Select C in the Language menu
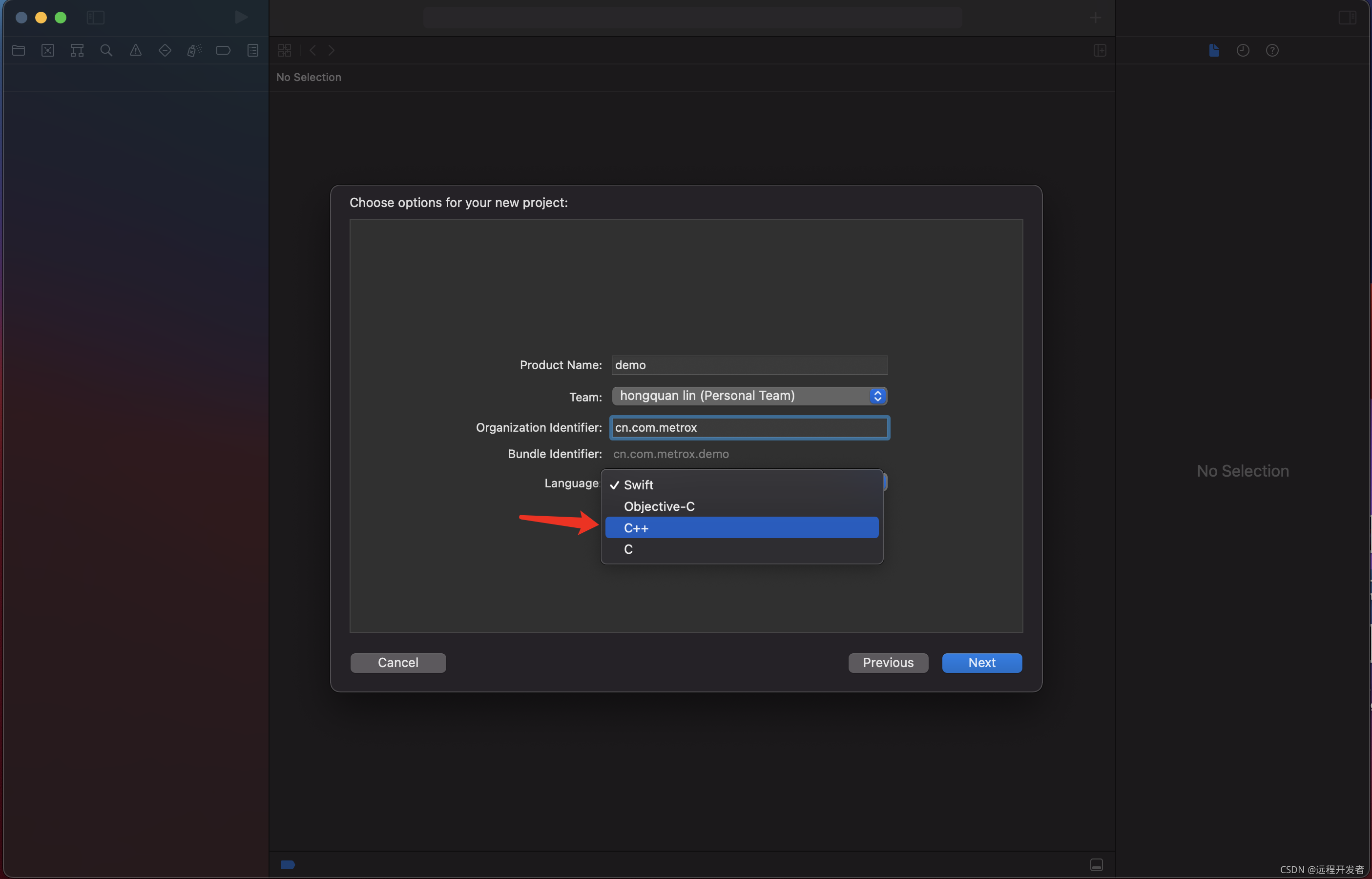The height and width of the screenshot is (879, 1372). [741, 549]
